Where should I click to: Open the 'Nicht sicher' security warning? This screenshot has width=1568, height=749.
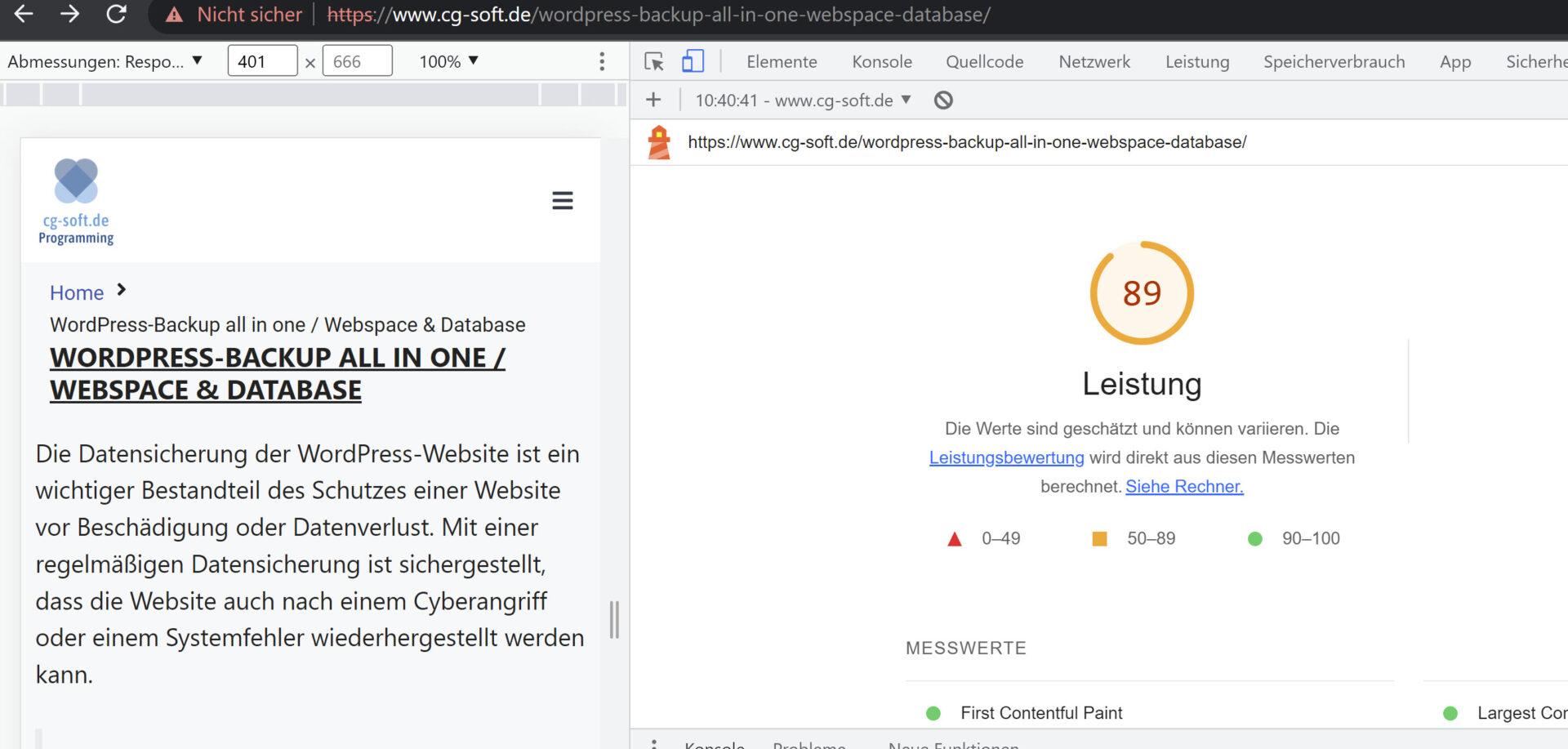234,15
